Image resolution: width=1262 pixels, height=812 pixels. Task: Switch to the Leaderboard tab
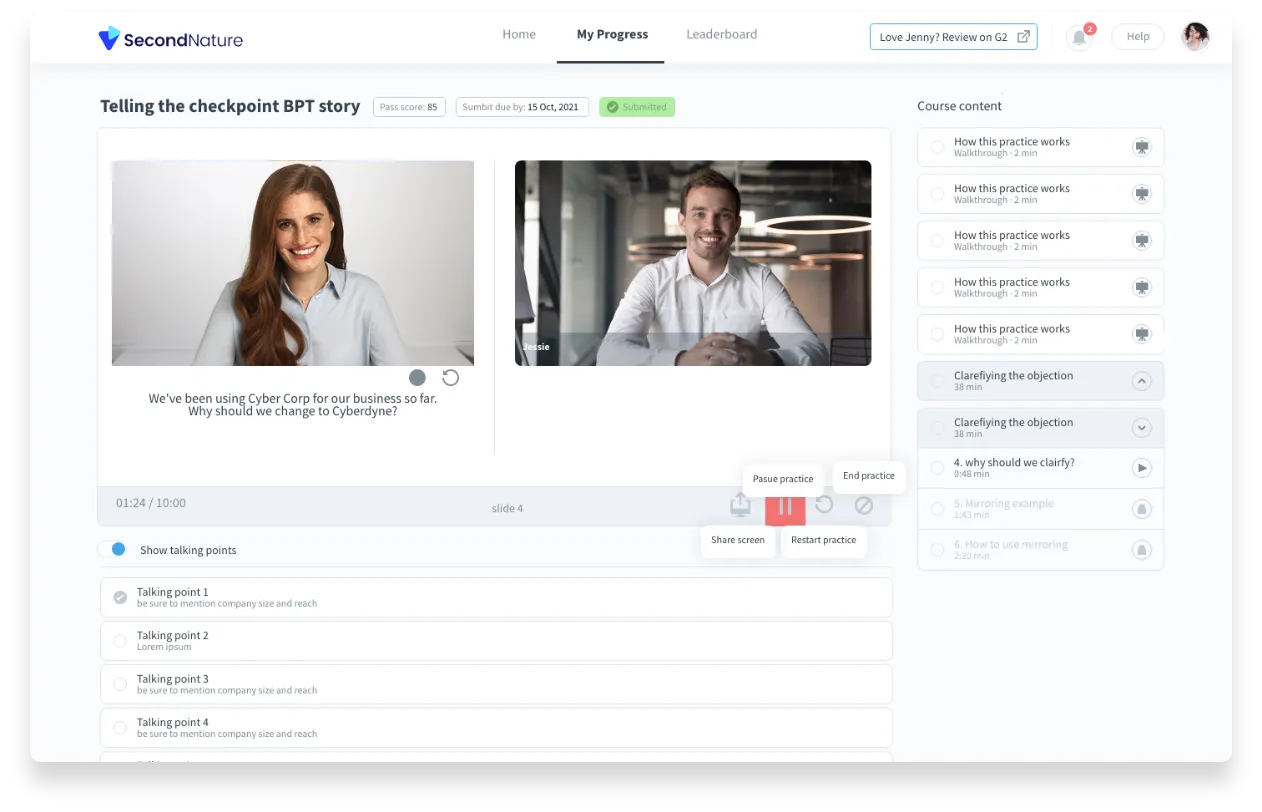click(x=721, y=34)
